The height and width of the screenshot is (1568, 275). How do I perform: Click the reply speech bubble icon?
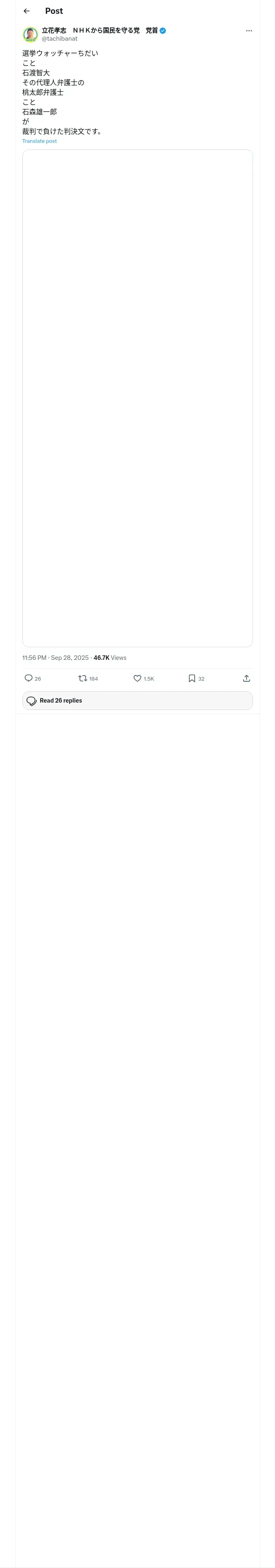pyautogui.click(x=29, y=678)
